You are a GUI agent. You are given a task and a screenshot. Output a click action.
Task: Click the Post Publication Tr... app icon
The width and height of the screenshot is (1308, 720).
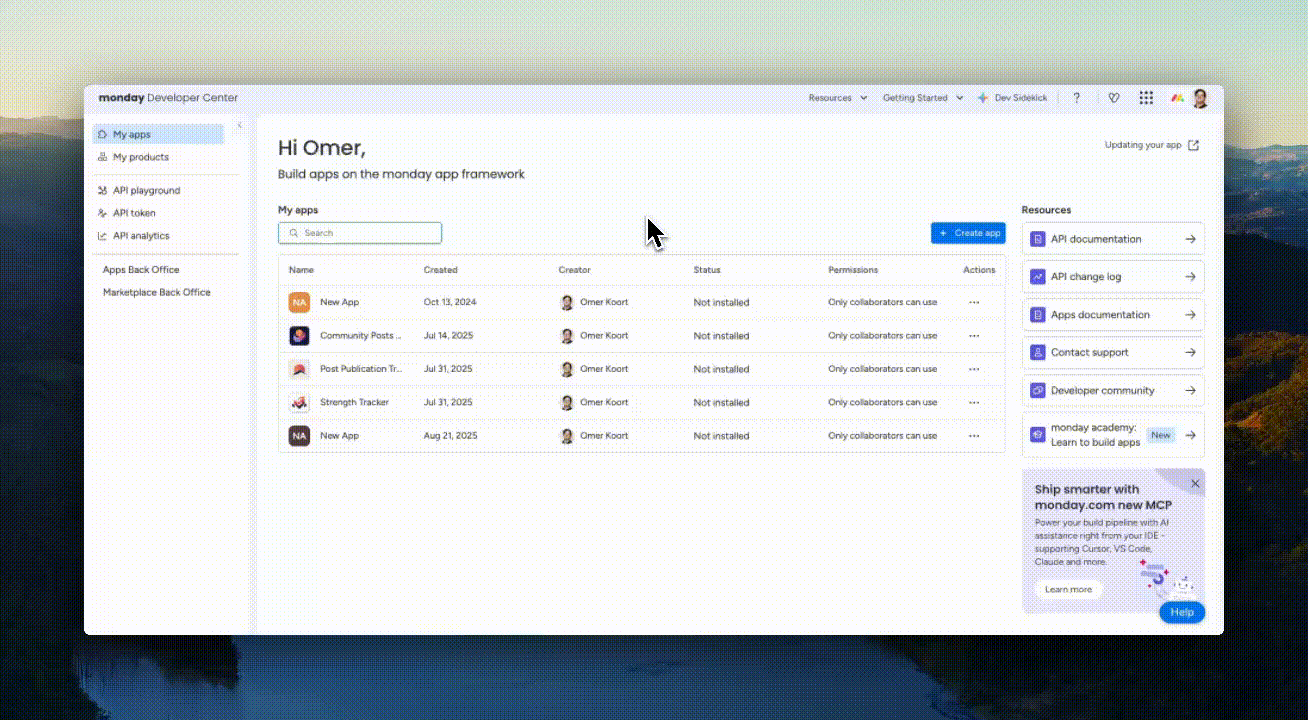(299, 369)
